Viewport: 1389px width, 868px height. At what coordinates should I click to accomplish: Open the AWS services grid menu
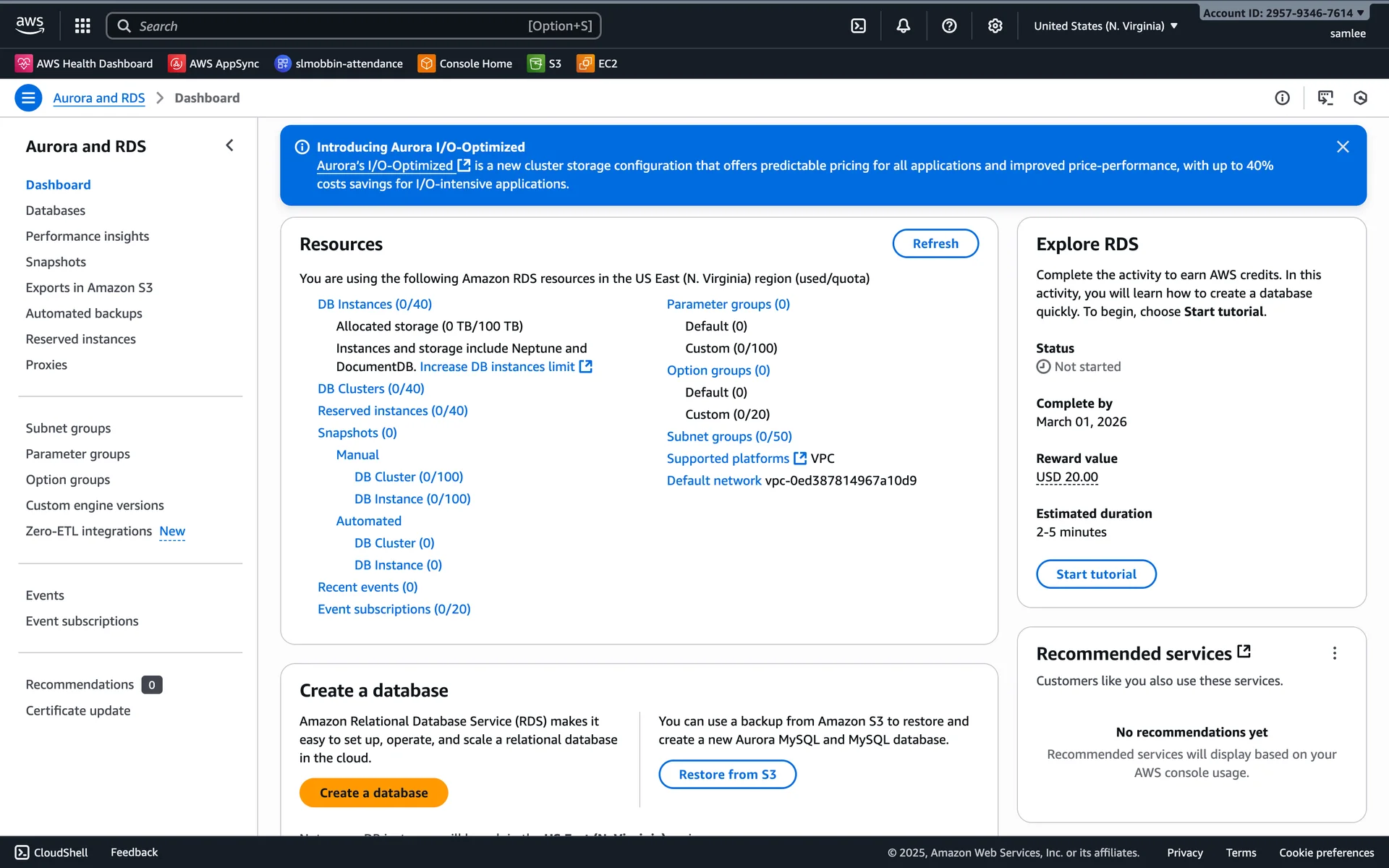point(82,26)
